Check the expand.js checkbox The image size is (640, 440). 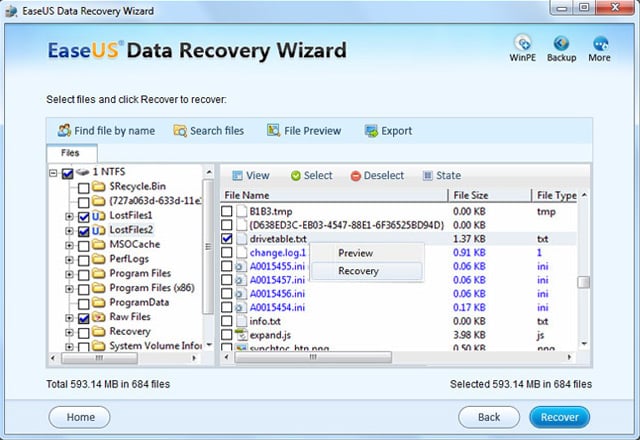point(227,335)
